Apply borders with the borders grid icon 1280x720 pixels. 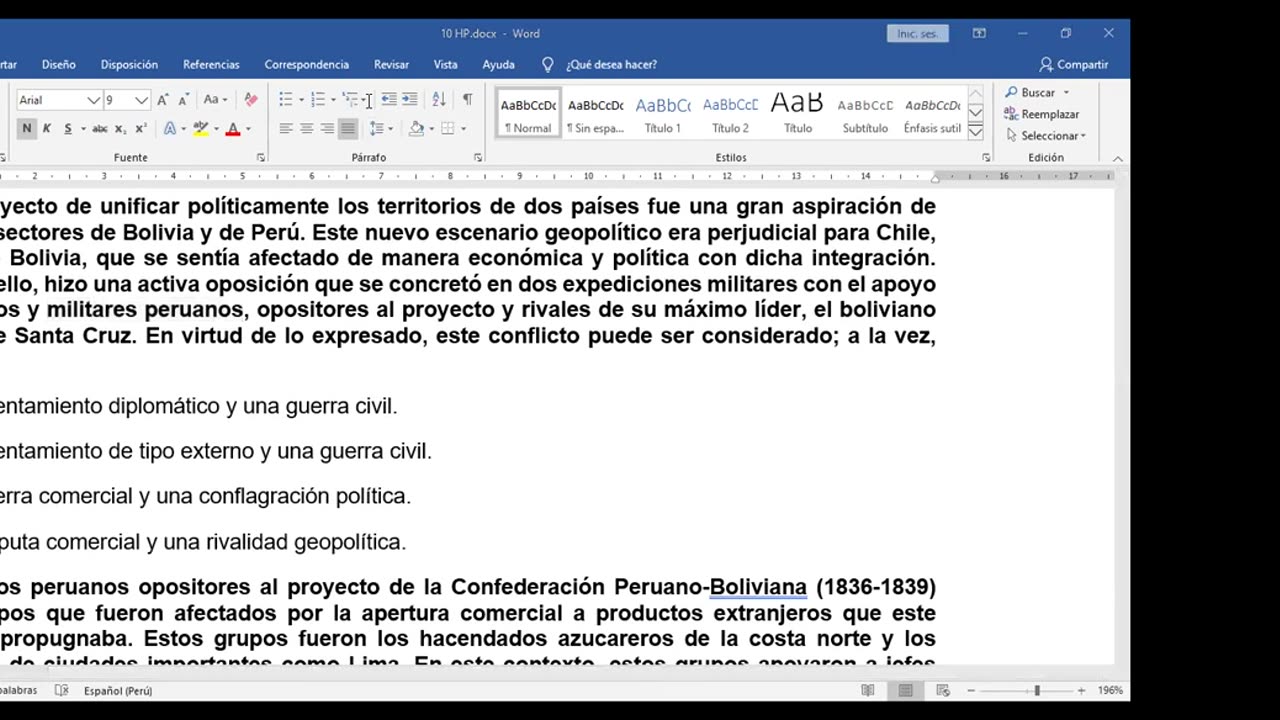tap(448, 129)
